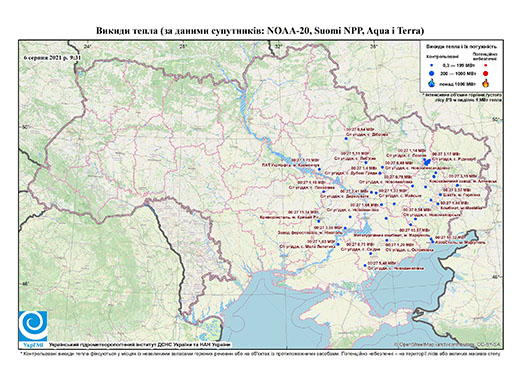Click the small red dot in the legend
This screenshot has width=520, height=368.
coord(486,65)
